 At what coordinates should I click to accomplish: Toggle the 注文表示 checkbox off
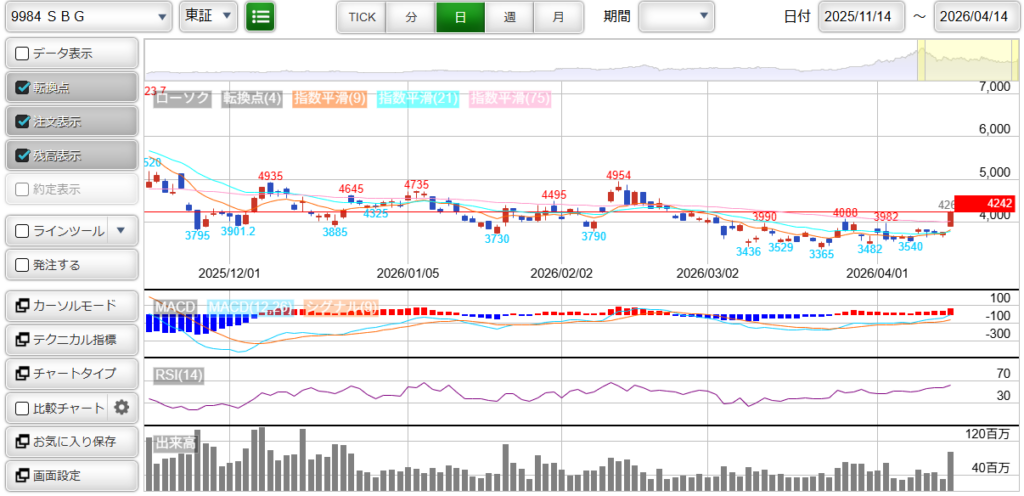(x=23, y=122)
